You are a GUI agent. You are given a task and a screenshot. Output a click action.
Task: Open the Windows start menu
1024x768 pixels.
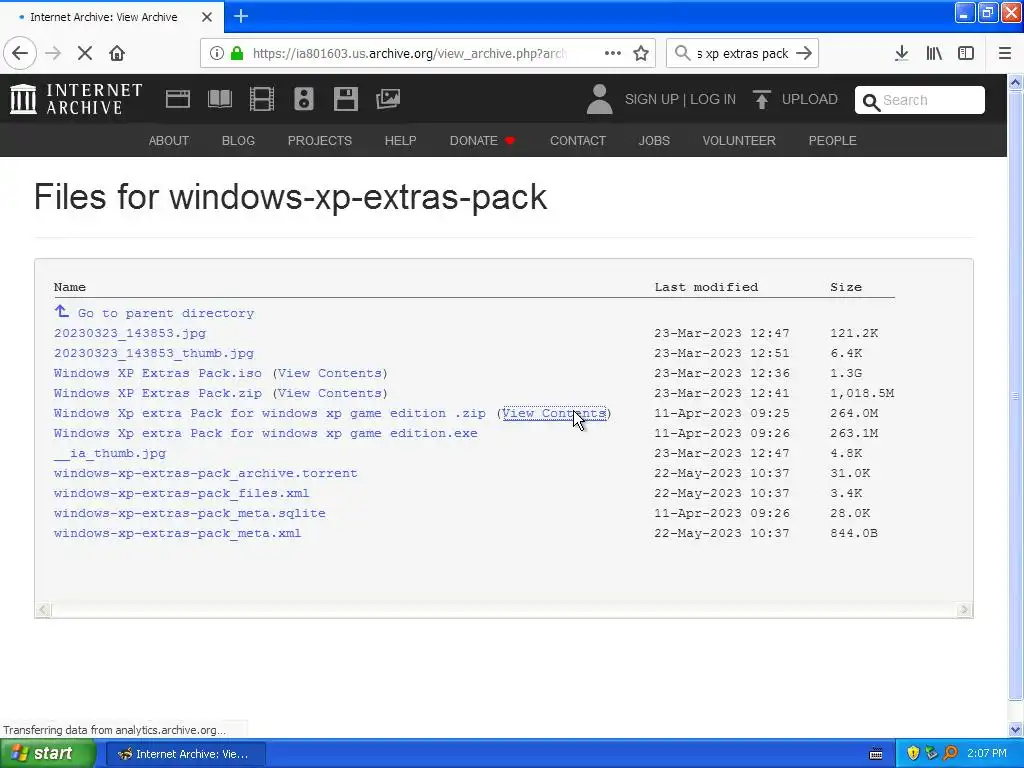(x=46, y=754)
